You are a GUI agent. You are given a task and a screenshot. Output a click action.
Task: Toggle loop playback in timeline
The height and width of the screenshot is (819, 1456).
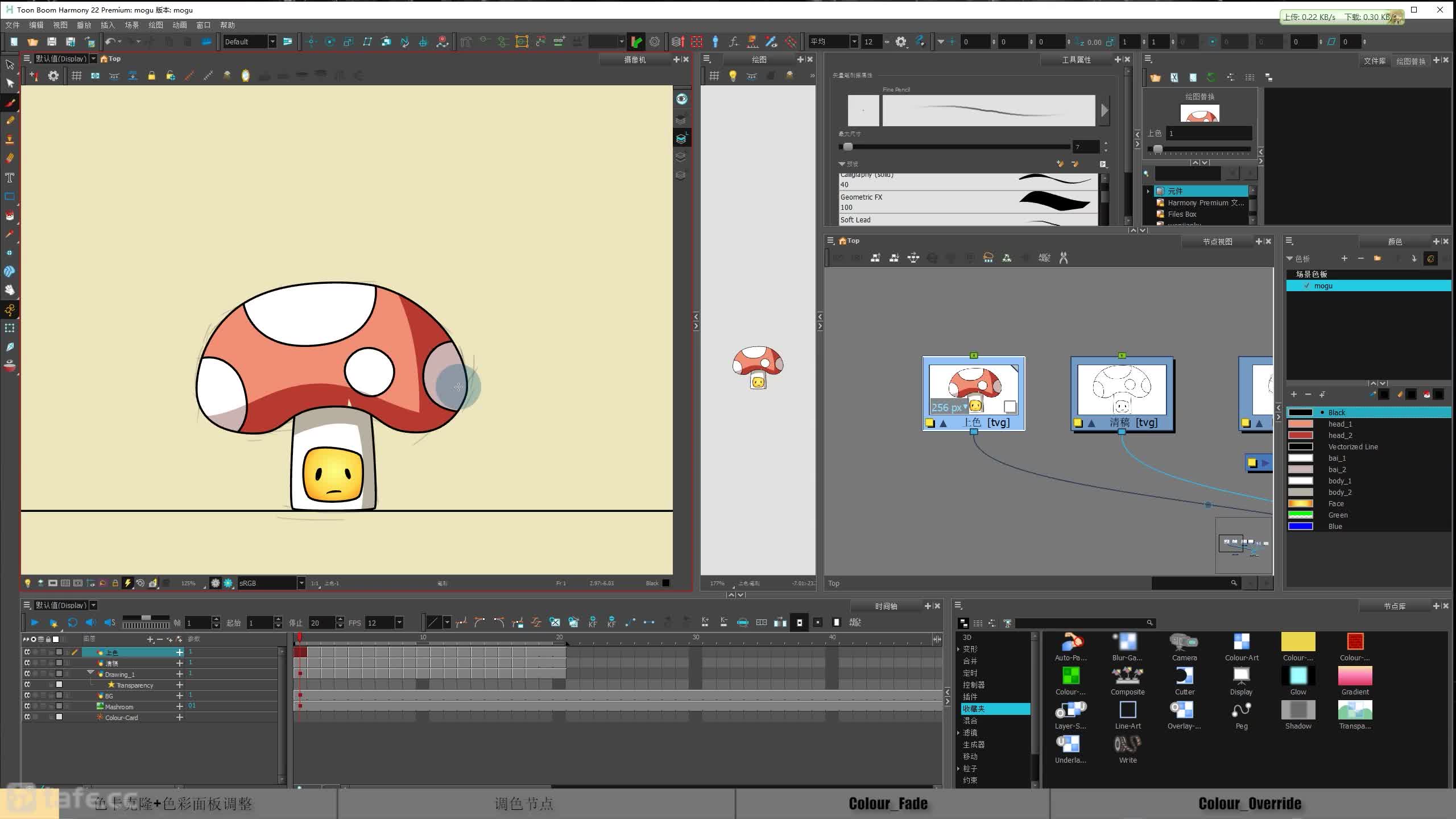(72, 623)
